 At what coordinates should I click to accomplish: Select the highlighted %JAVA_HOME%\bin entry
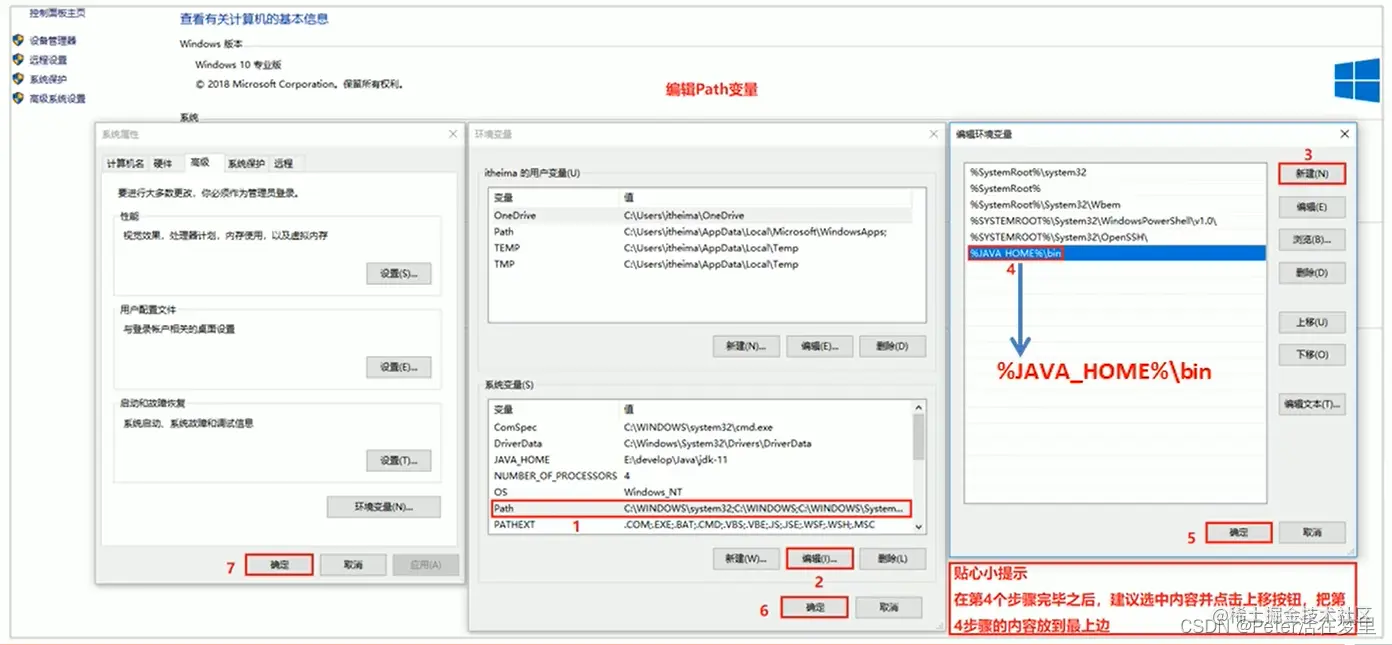pyautogui.click(x=1115, y=253)
